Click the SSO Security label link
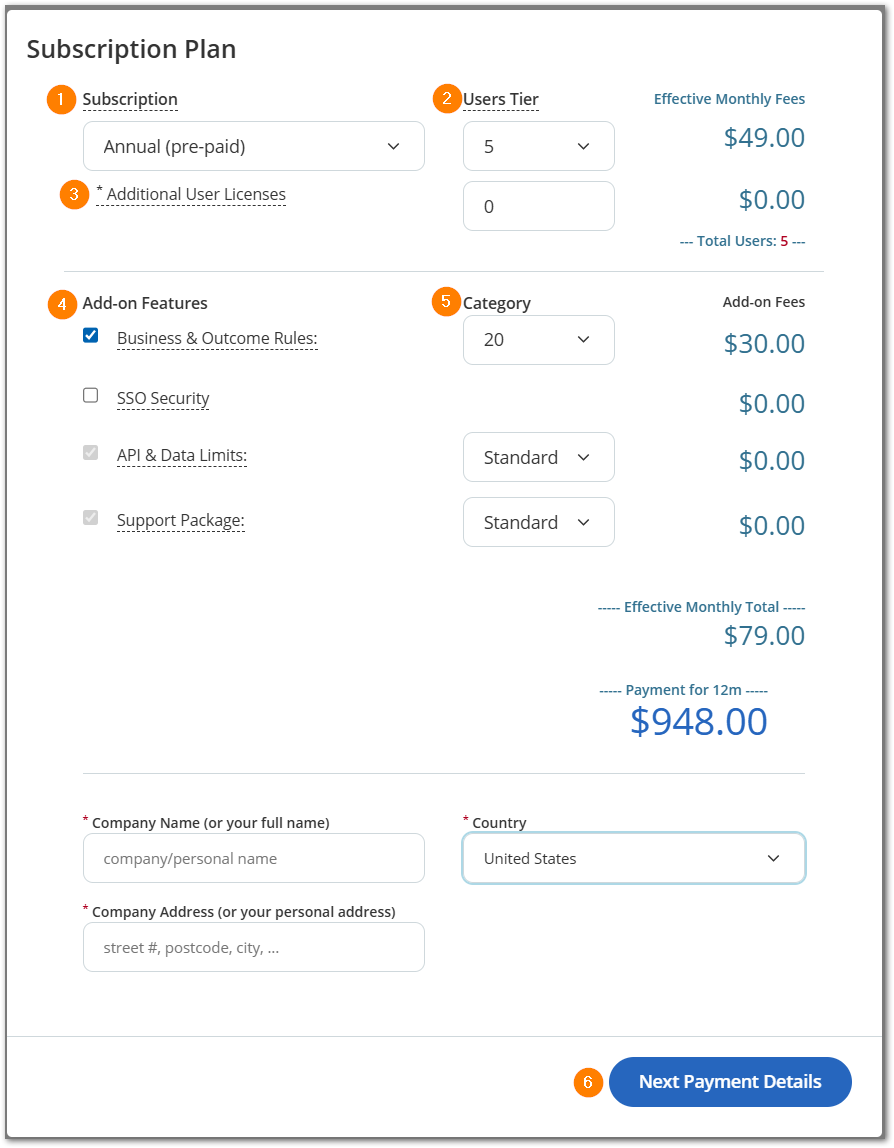The width and height of the screenshot is (894, 1148). pos(163,399)
